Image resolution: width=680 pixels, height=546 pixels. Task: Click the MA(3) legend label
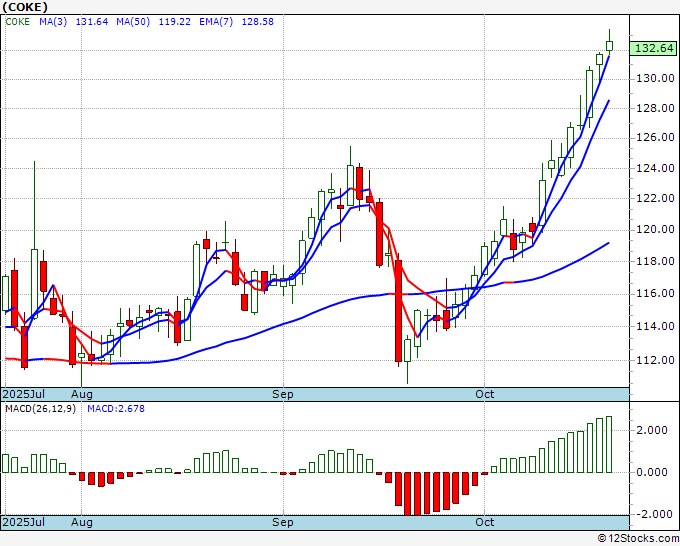(x=53, y=22)
